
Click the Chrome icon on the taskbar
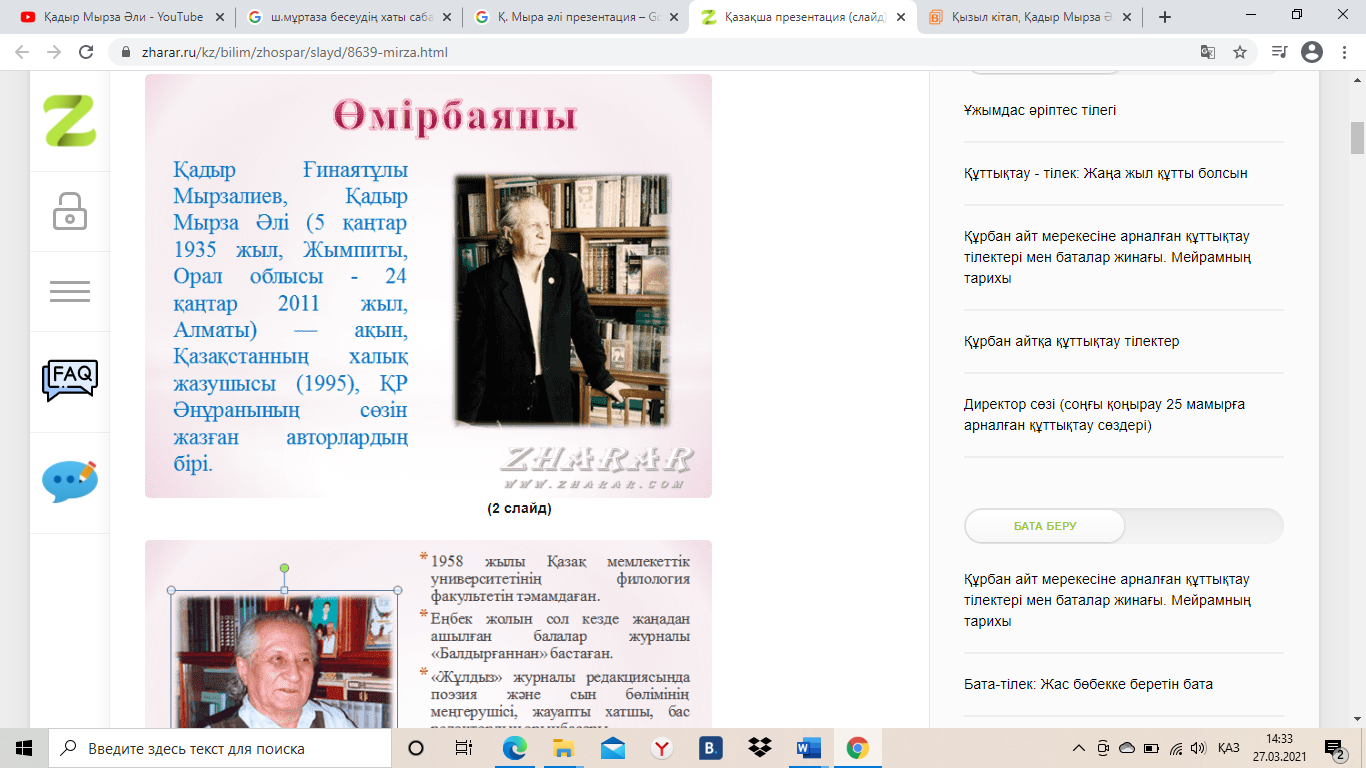tap(857, 748)
